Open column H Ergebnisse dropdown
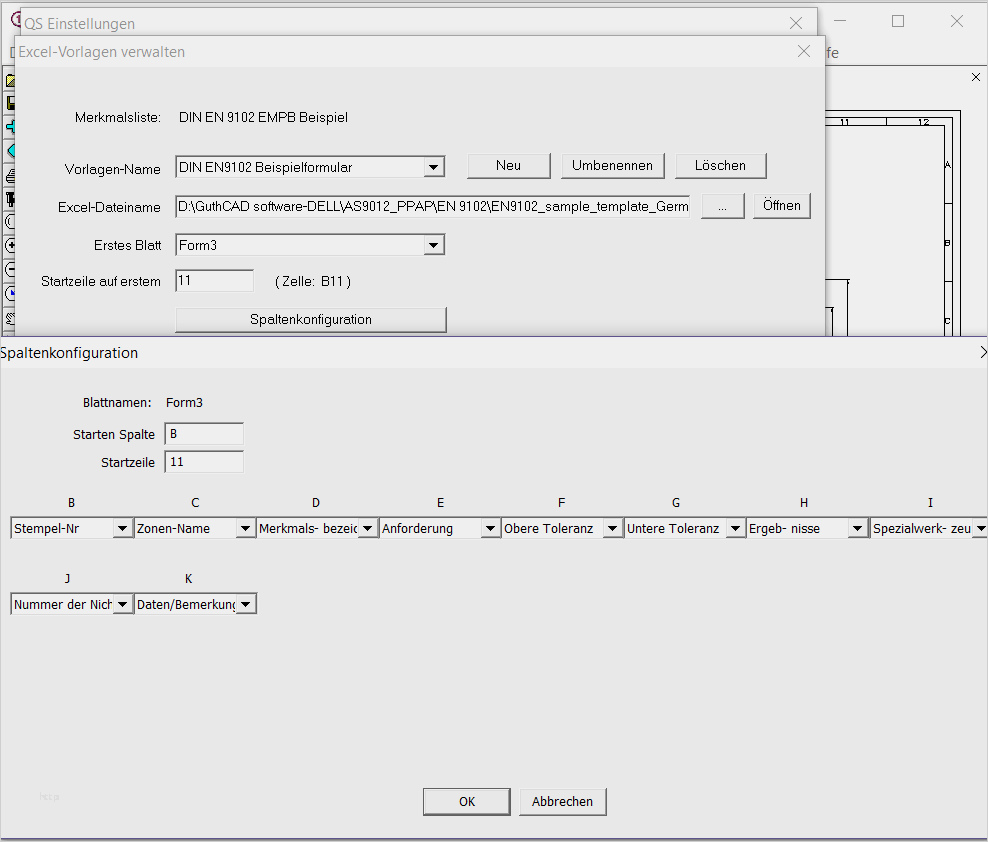Viewport: 988px width, 842px height. pos(857,529)
